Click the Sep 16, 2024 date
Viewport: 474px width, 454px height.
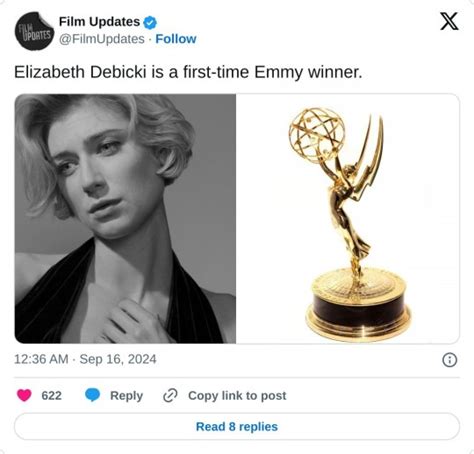tap(118, 359)
